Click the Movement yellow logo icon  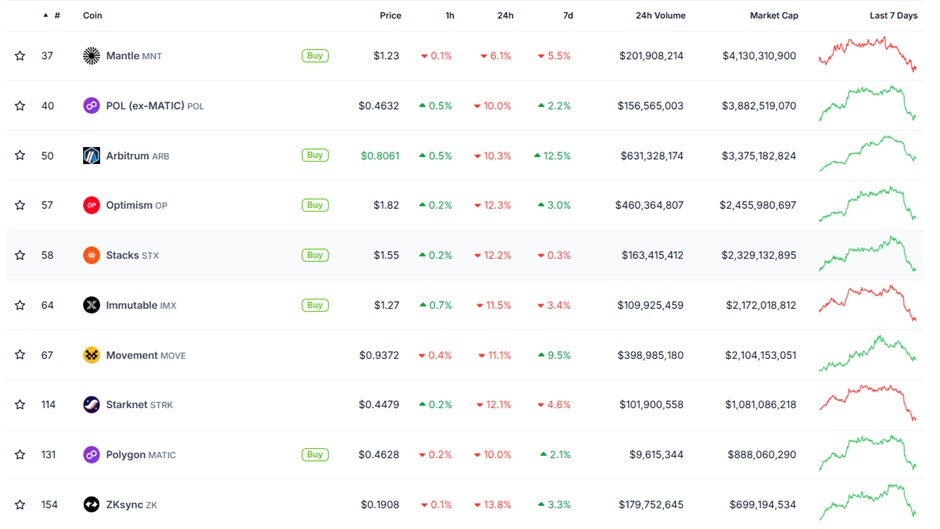coord(91,355)
